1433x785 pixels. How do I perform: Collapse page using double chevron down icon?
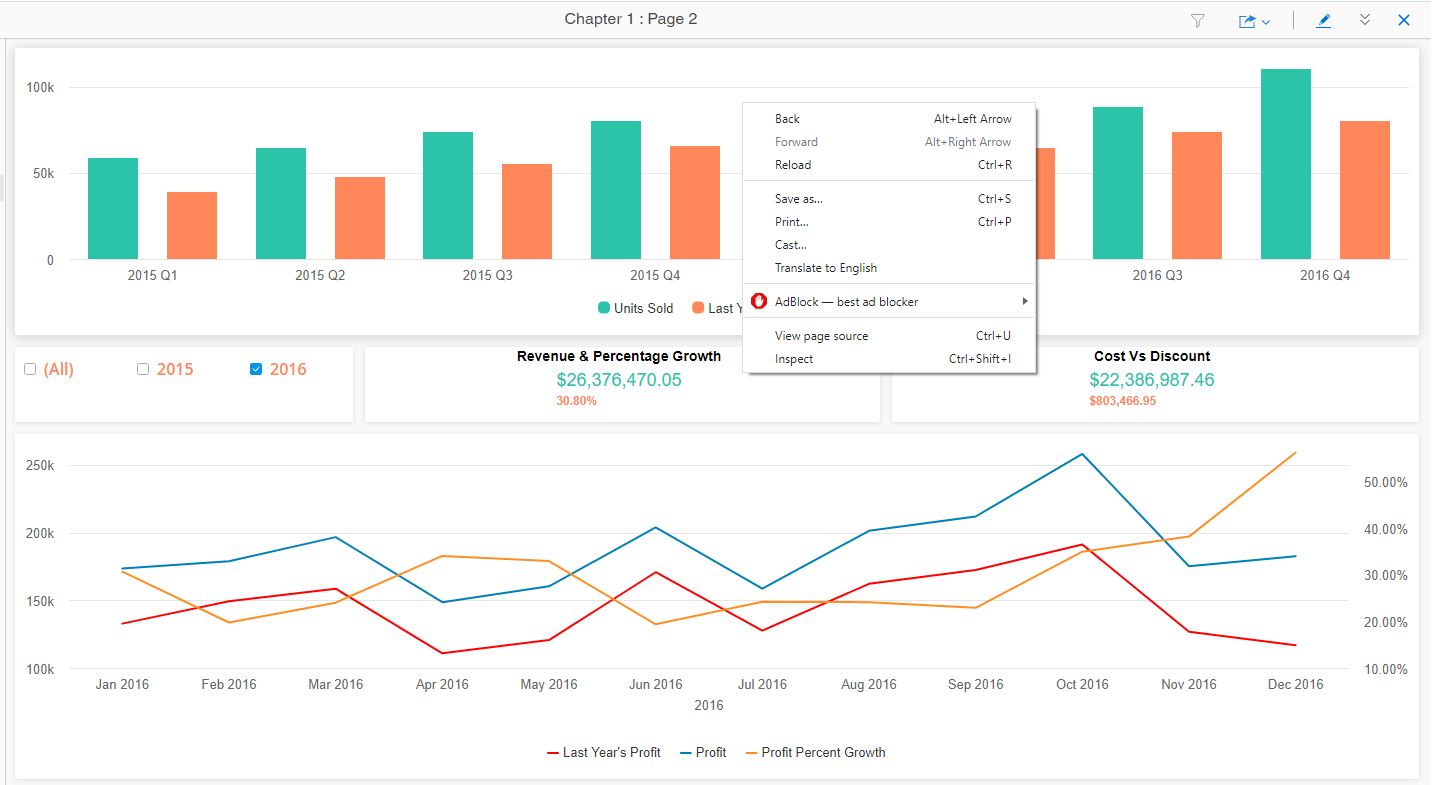coord(1365,20)
